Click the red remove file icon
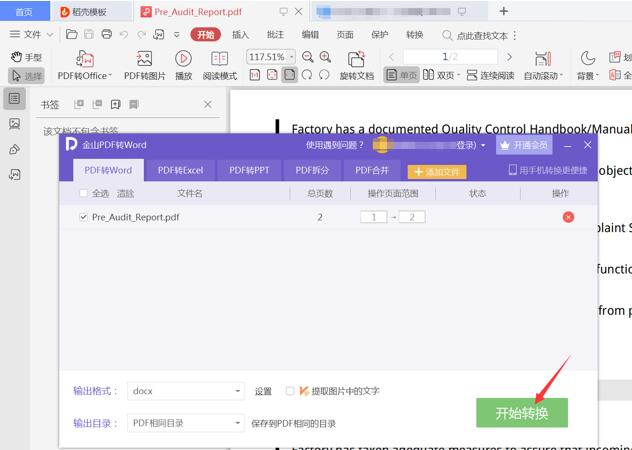 tap(568, 217)
